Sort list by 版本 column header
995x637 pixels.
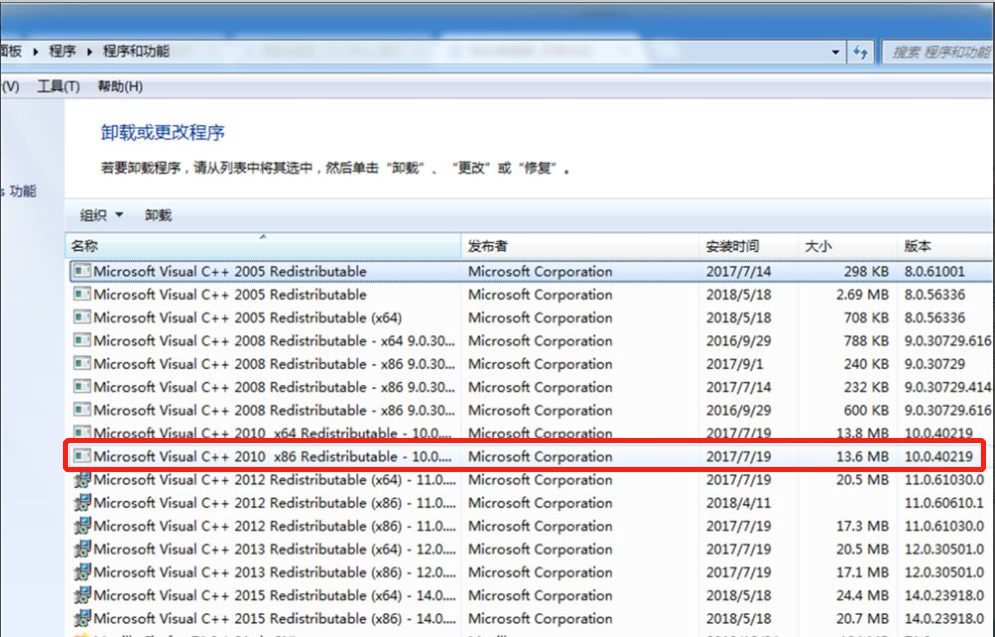[946, 246]
